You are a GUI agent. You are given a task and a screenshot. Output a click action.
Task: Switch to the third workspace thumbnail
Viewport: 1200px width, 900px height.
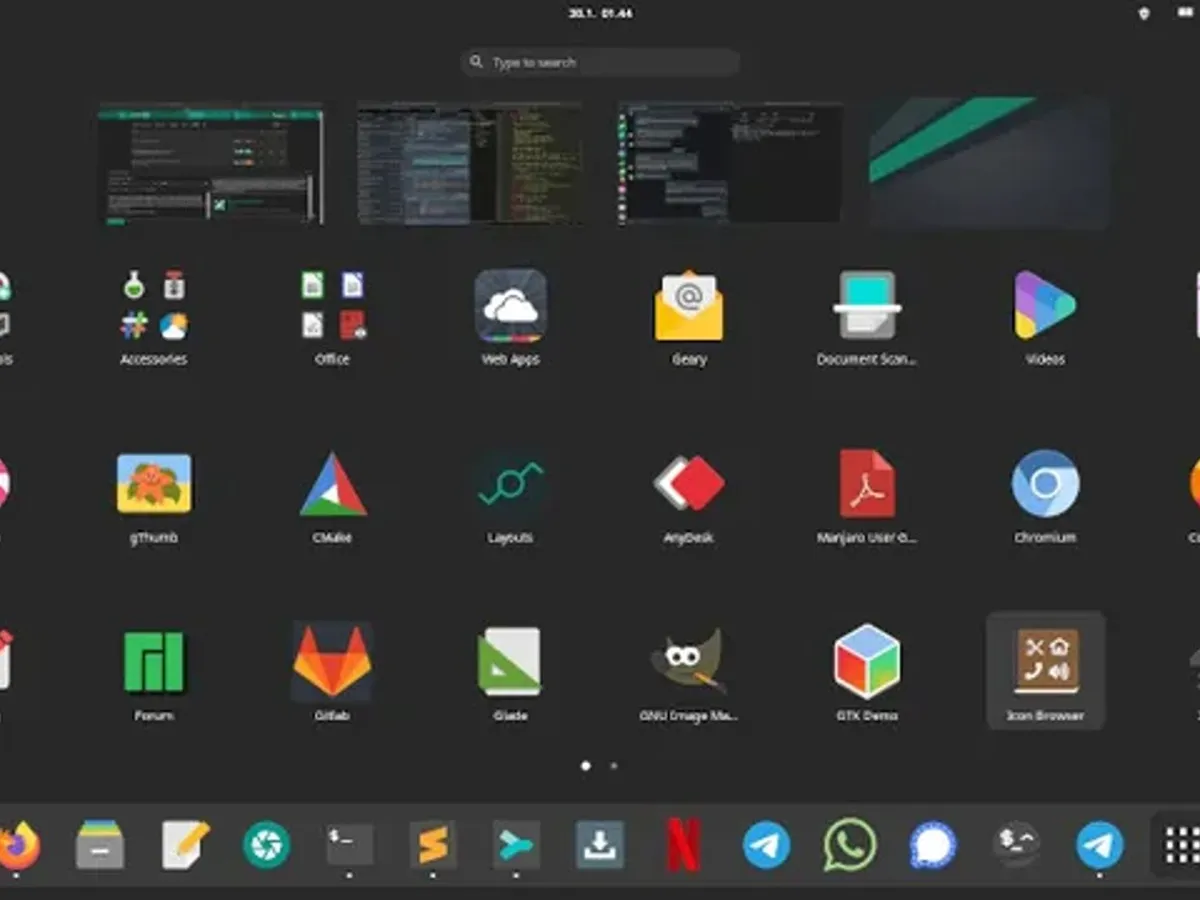[730, 162]
